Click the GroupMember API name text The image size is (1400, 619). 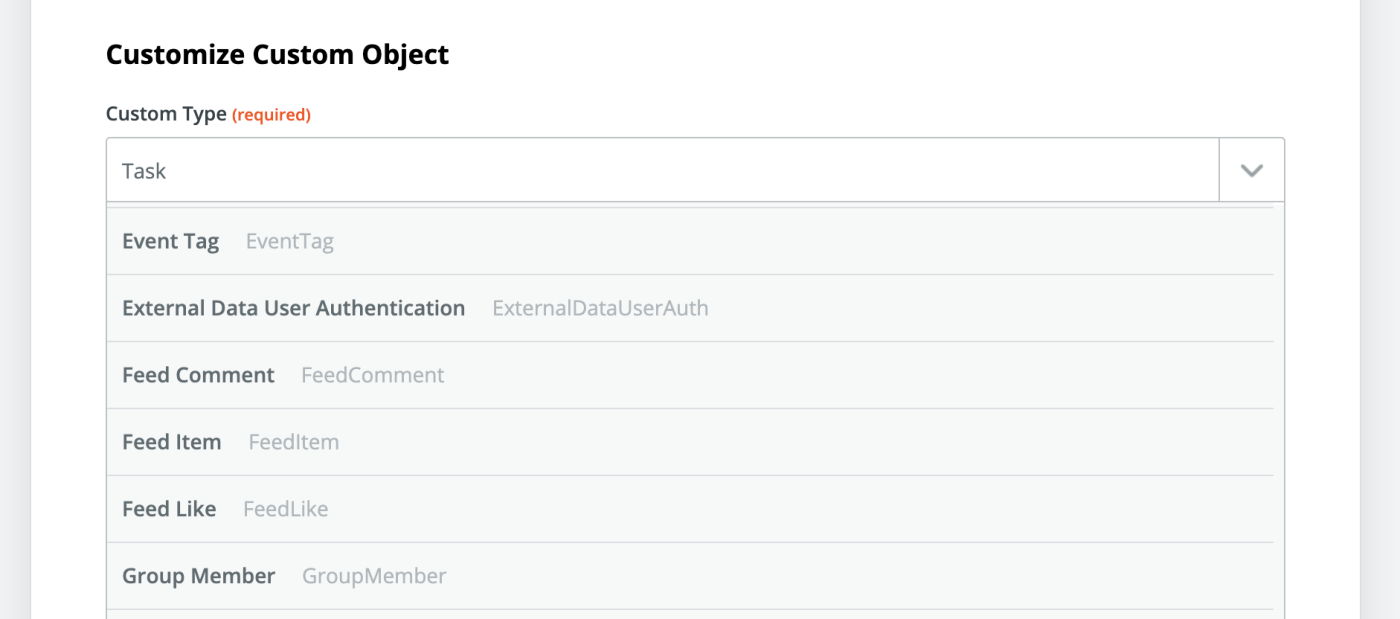[x=374, y=577]
